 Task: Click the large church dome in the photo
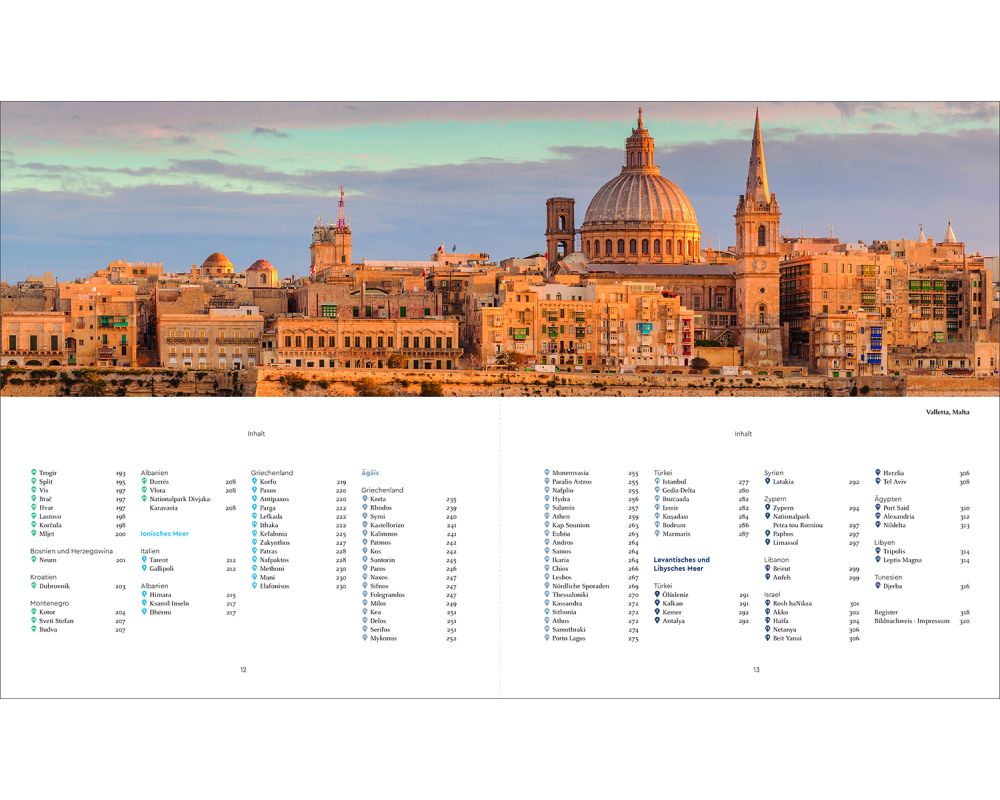point(640,200)
